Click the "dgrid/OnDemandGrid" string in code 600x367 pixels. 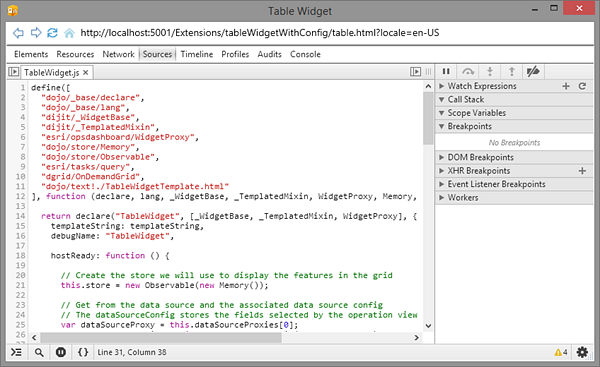[x=91, y=177]
